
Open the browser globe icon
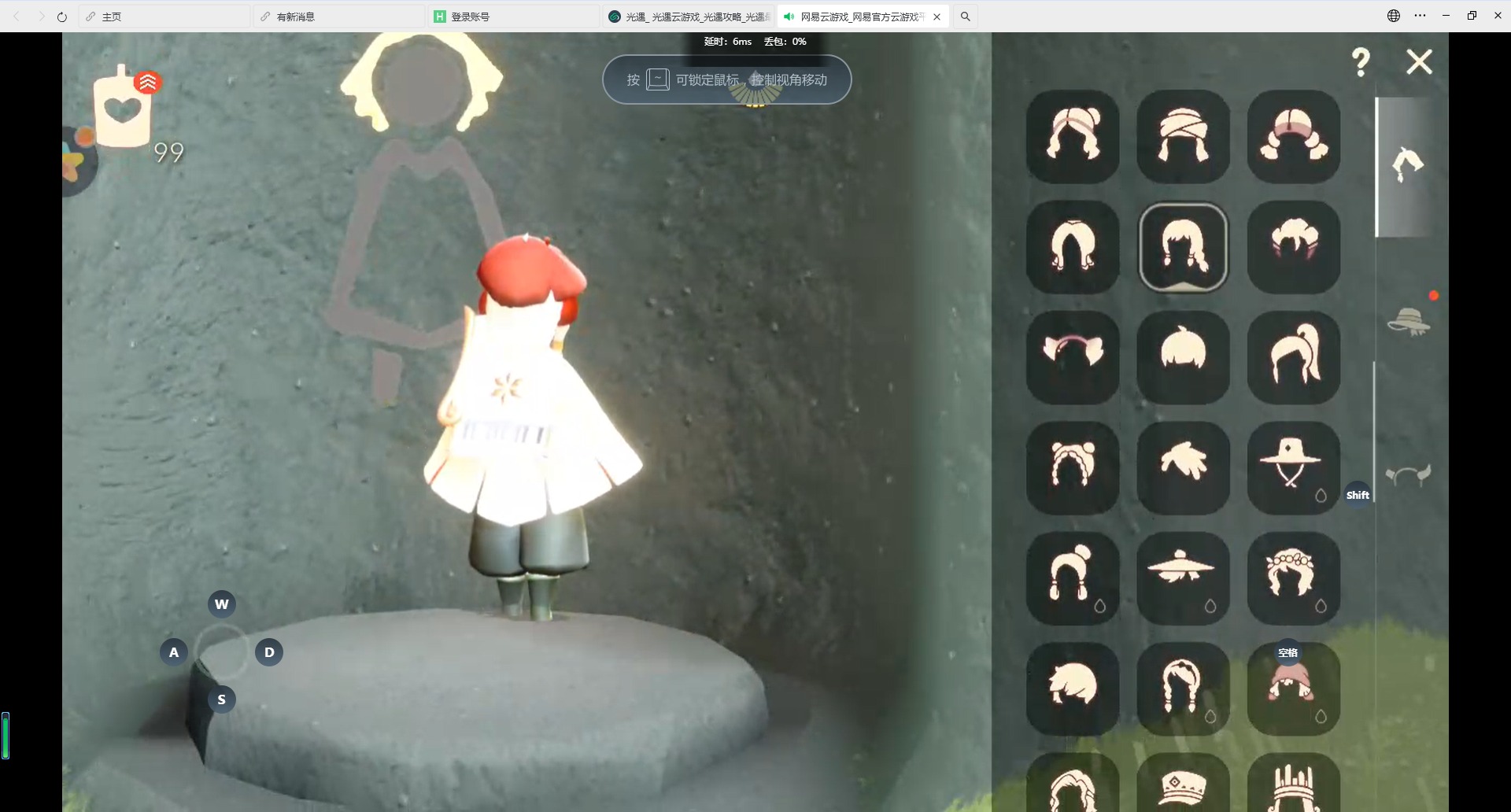click(1394, 16)
